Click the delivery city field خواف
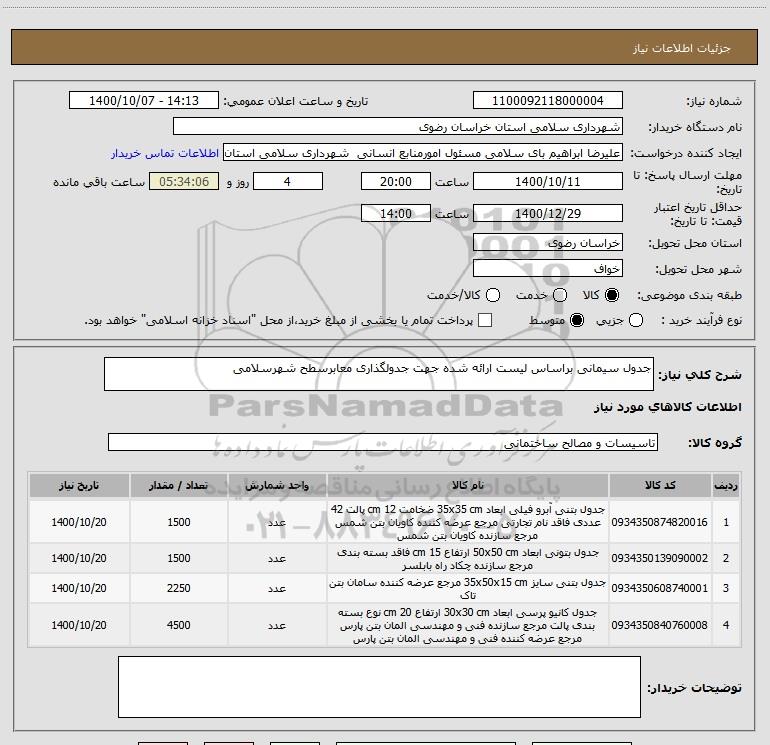Image resolution: width=770 pixels, height=745 pixels. point(548,269)
